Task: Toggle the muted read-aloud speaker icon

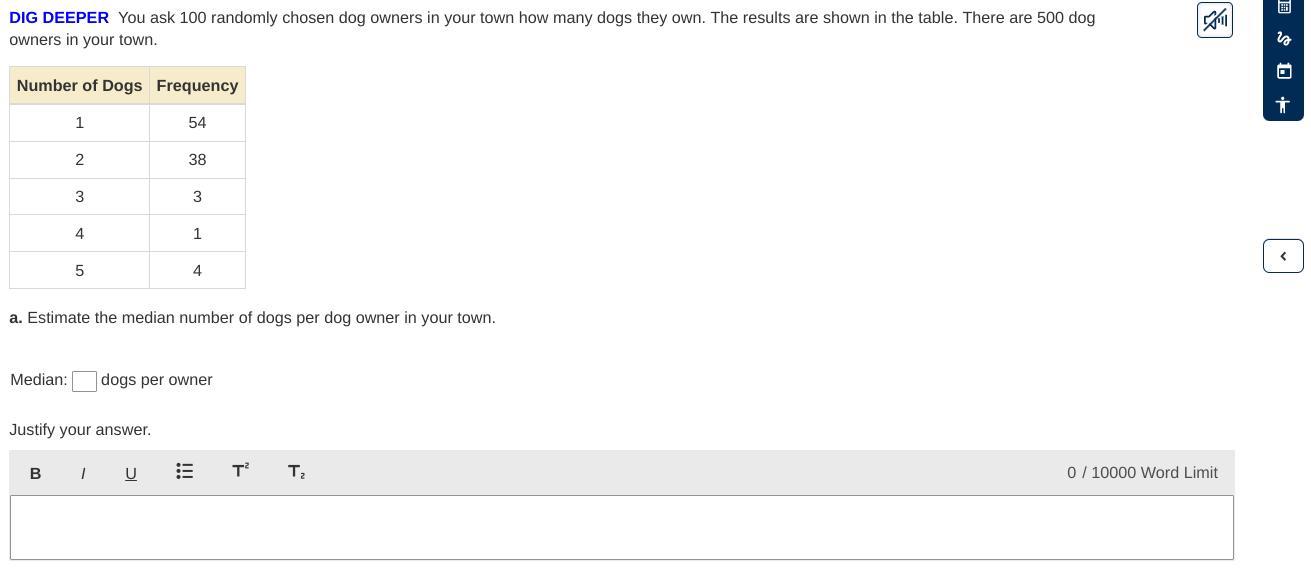Action: tap(1214, 20)
